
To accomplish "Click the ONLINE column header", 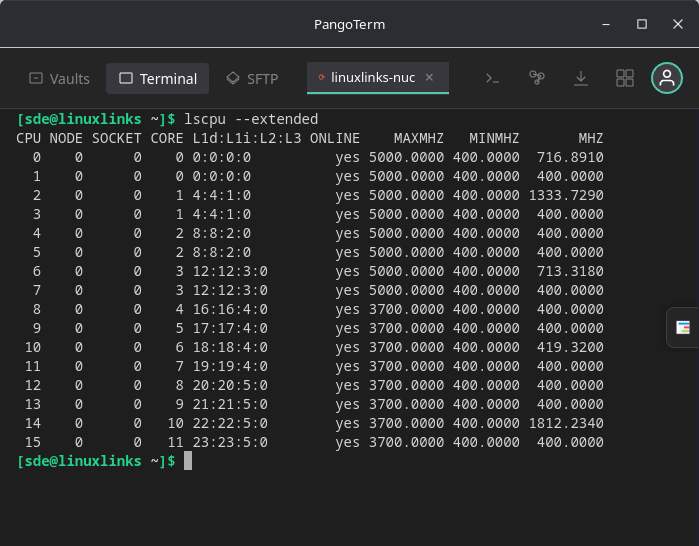I will click(x=335, y=139).
